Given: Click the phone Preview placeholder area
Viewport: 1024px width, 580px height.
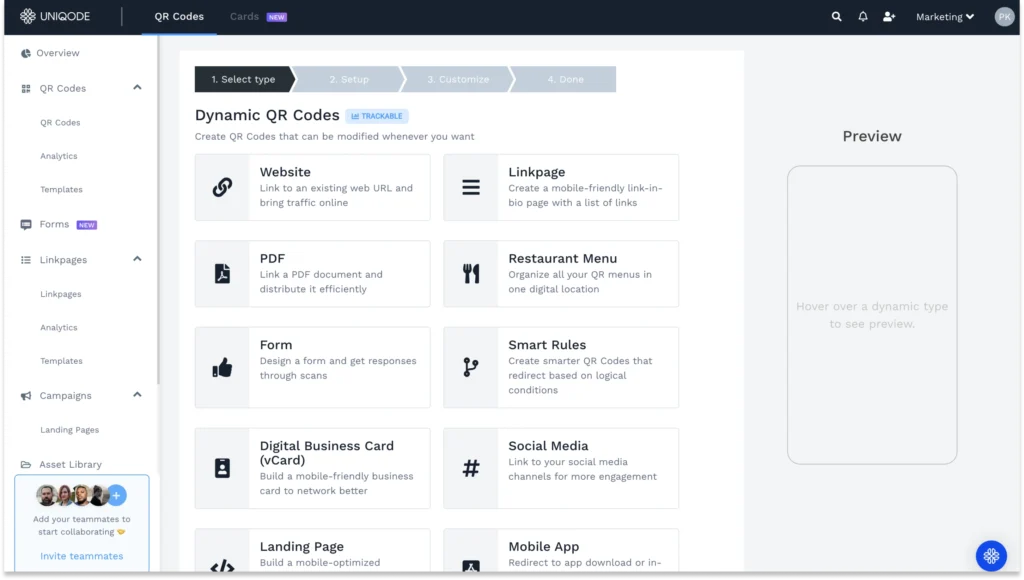Looking at the screenshot, I should pos(872,315).
